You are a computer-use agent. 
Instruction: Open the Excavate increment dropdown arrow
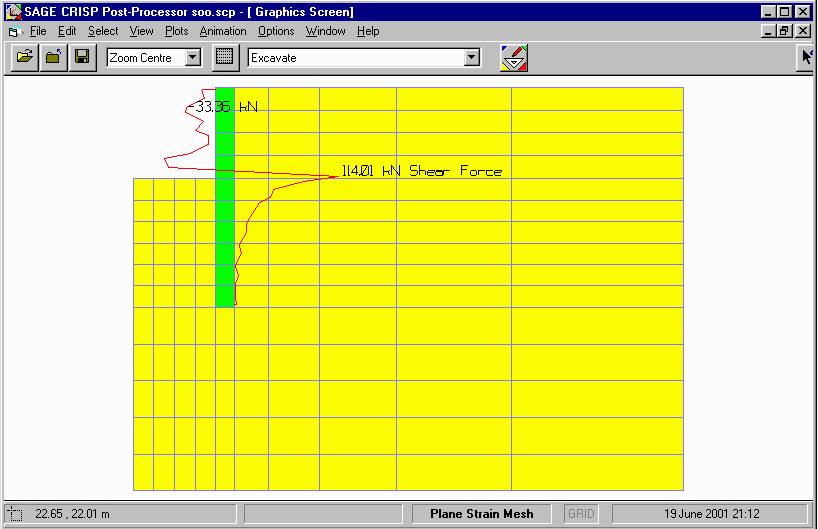click(x=472, y=57)
